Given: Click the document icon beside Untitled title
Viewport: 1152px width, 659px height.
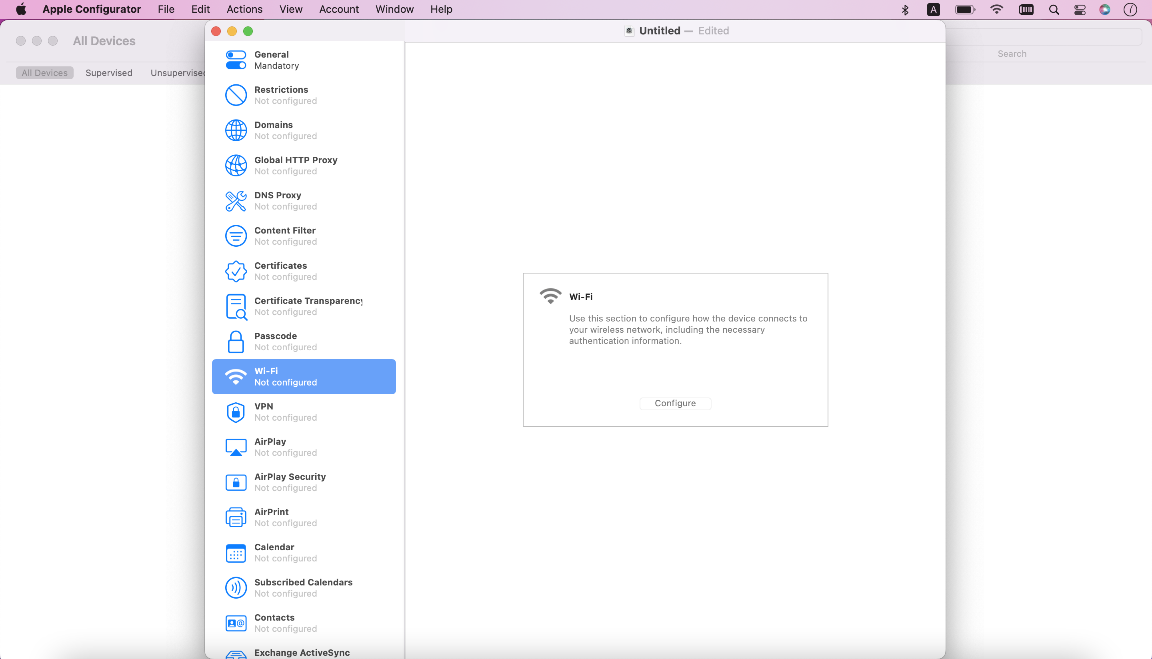Looking at the screenshot, I should 630,31.
